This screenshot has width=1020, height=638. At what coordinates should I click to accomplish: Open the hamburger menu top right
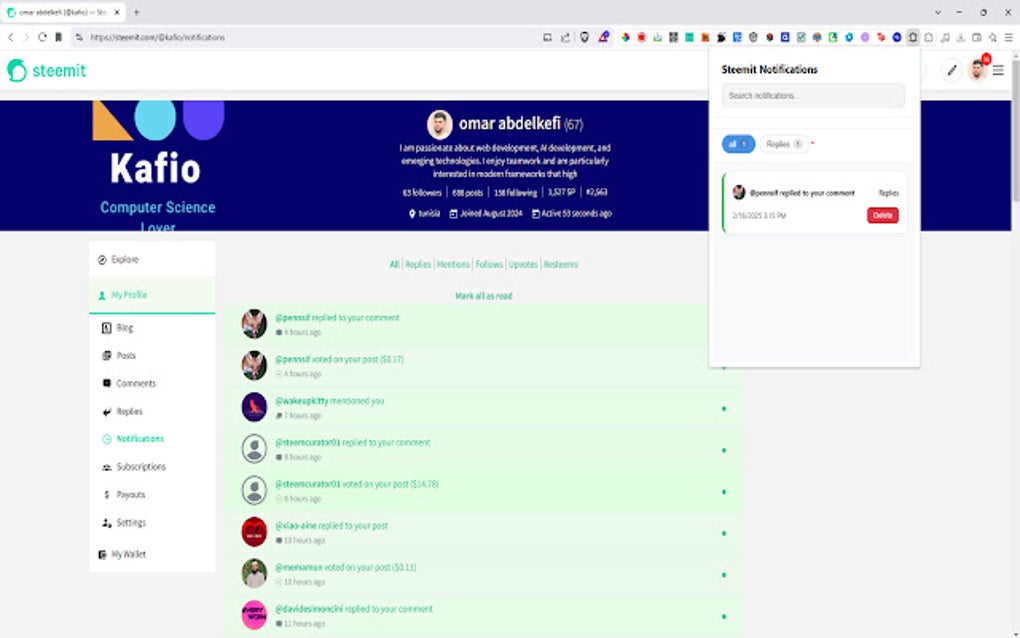[998, 70]
